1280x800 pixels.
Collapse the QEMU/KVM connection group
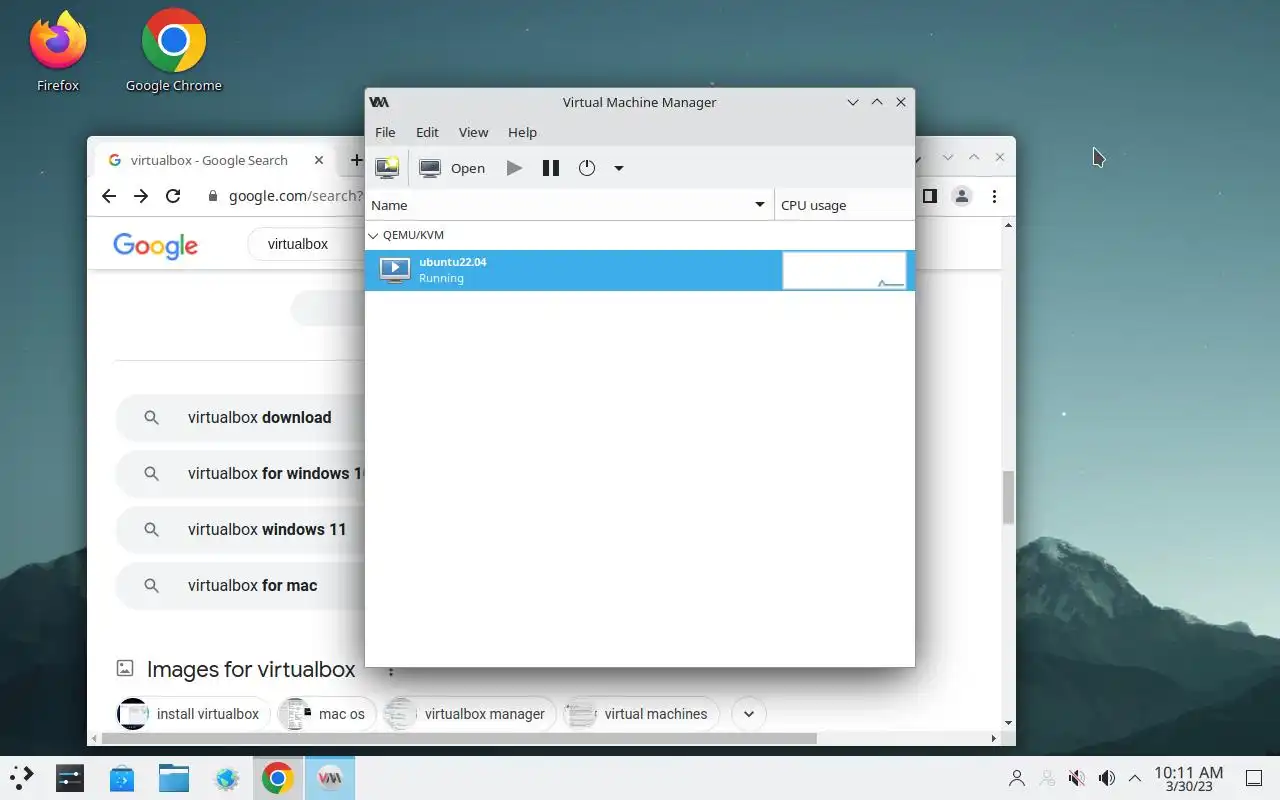click(374, 235)
